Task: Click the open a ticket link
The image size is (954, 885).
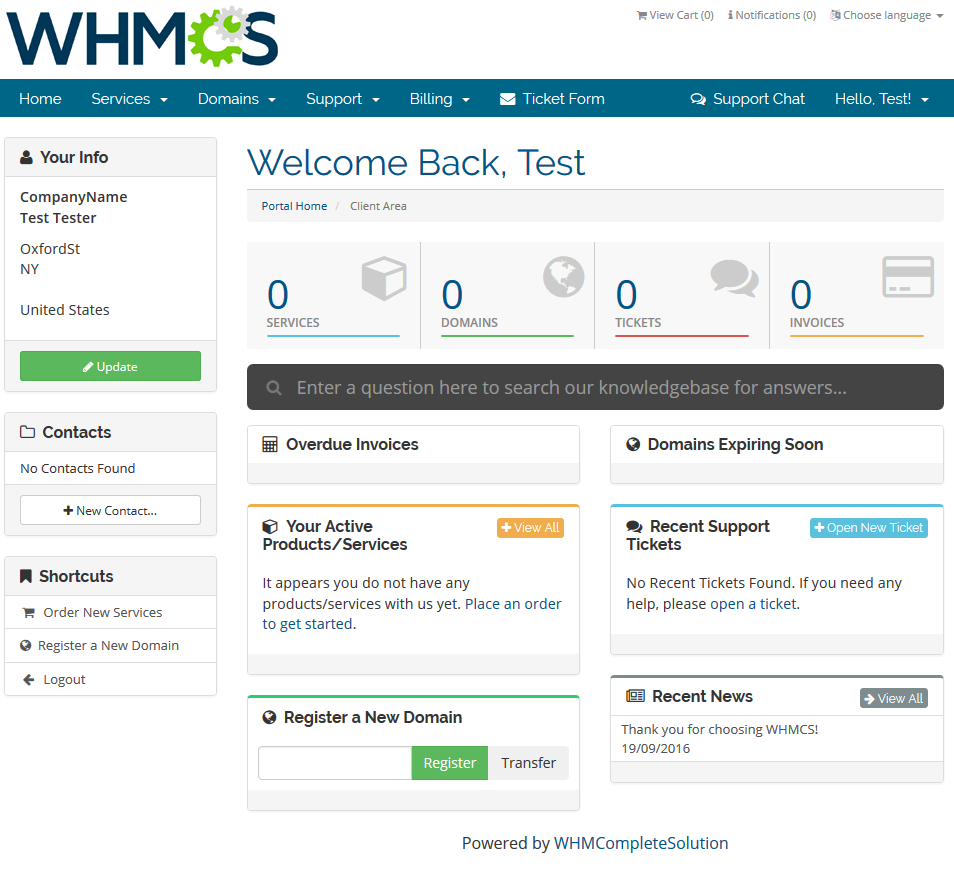Action: pos(753,604)
